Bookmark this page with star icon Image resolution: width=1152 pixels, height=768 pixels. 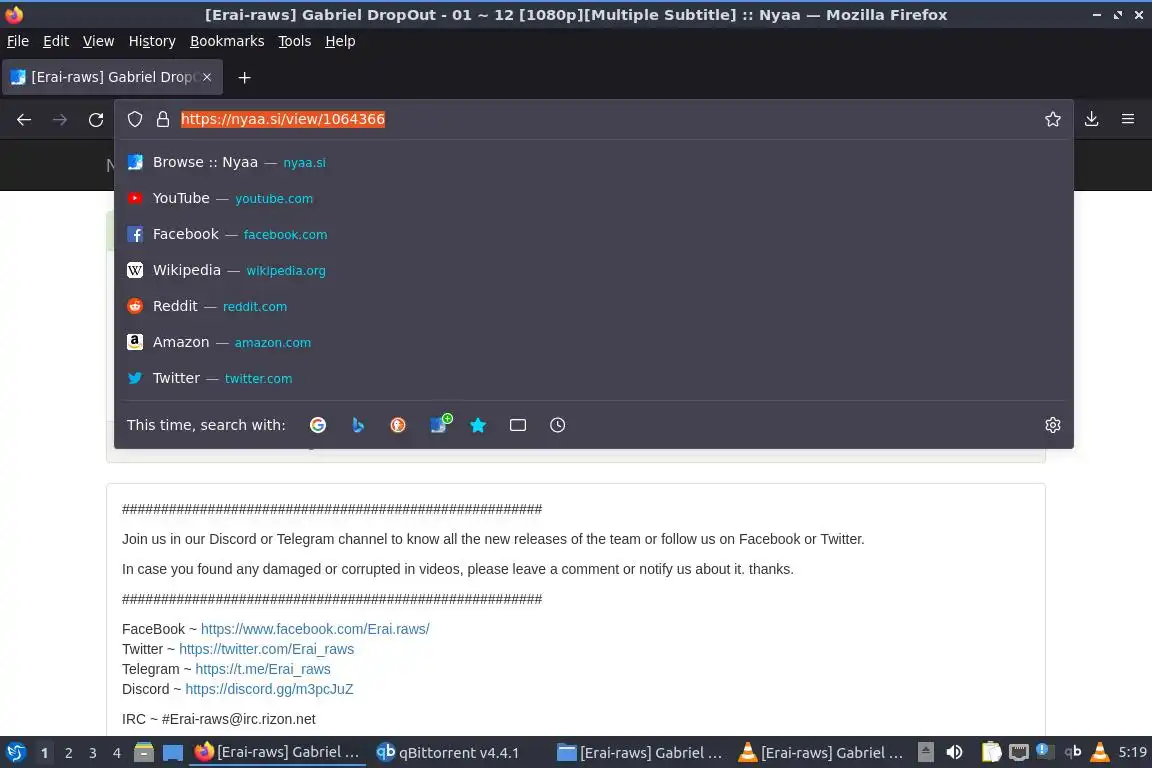(x=1053, y=119)
